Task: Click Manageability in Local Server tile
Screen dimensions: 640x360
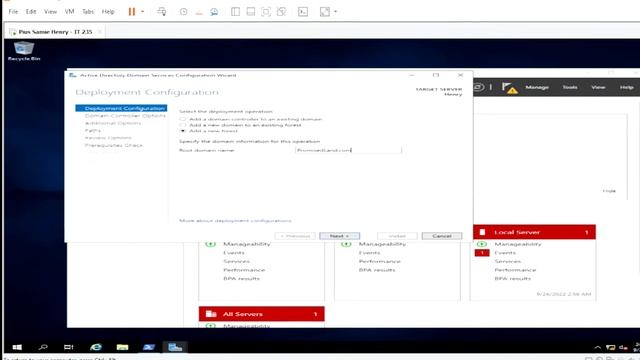Action: coord(518,244)
